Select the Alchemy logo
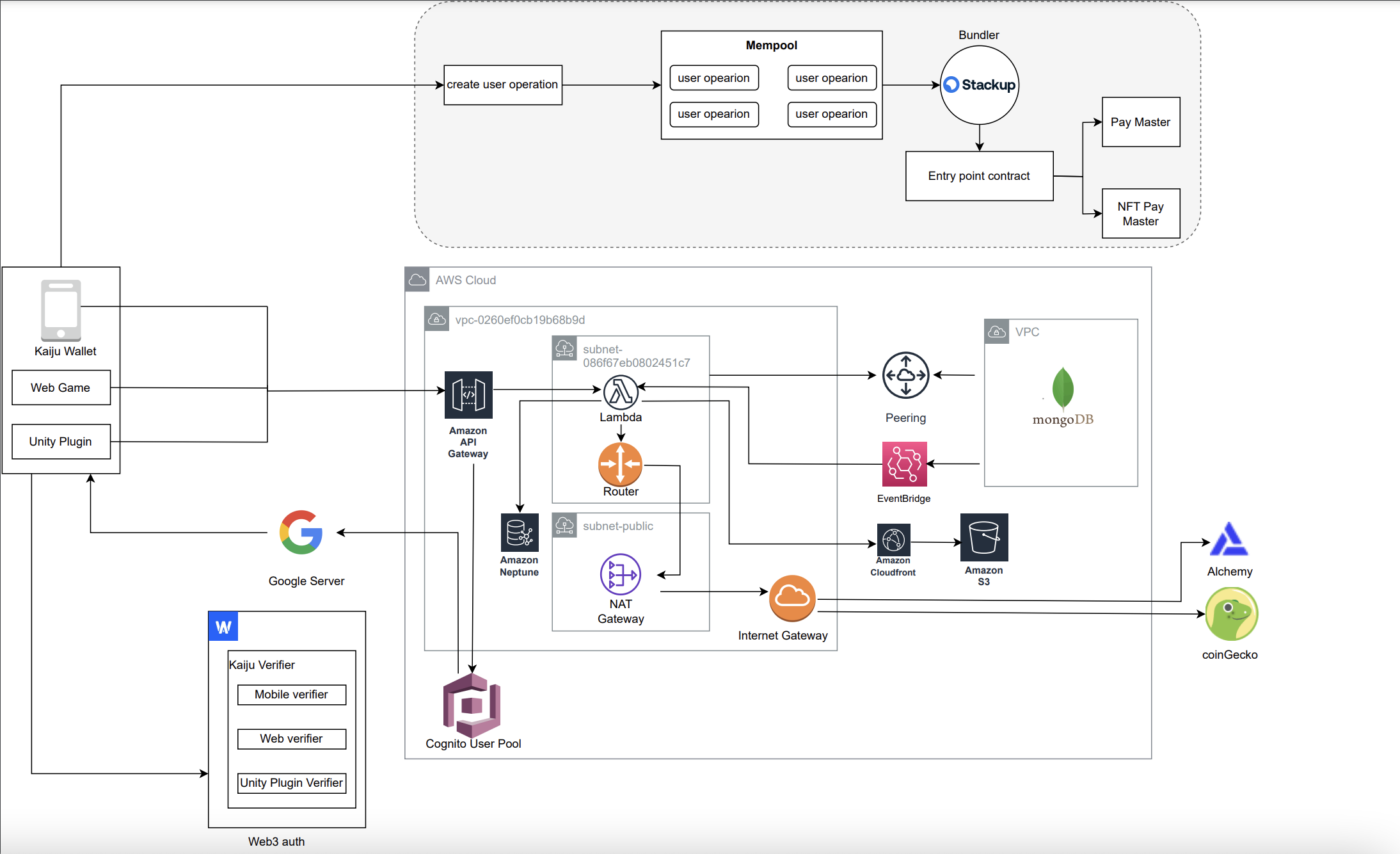The image size is (1400, 854). [1229, 540]
